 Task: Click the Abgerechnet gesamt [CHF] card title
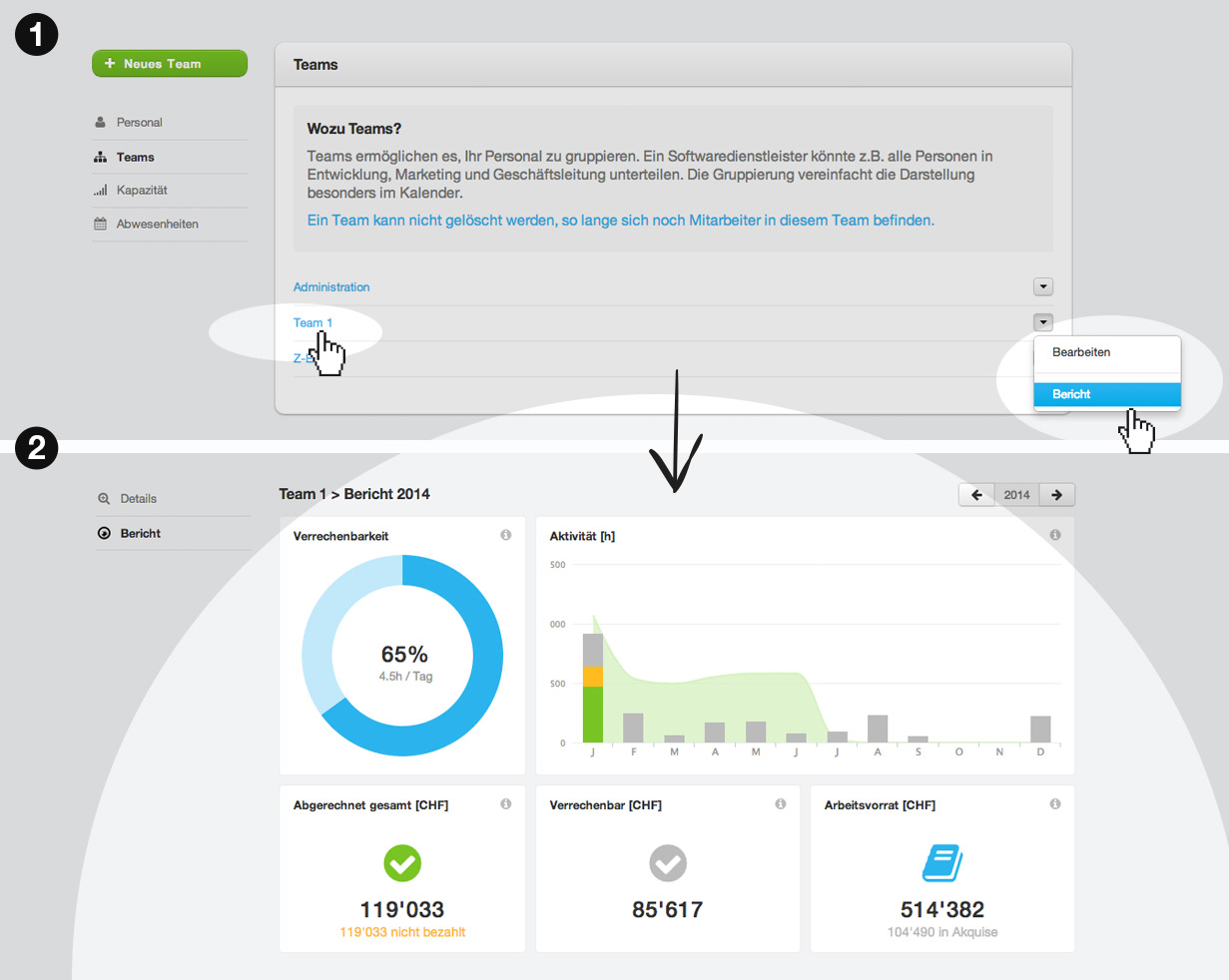tap(370, 805)
